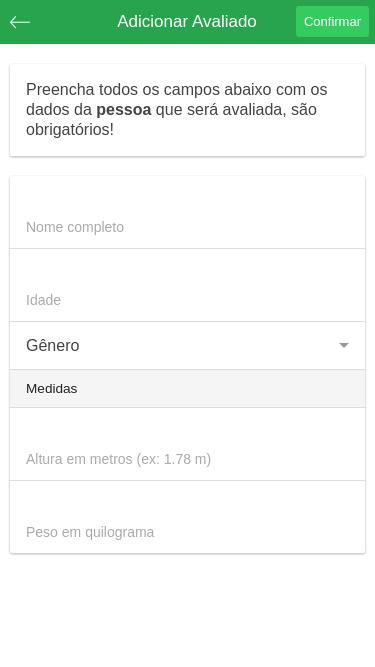
Task: Tap the blank area below the form
Action: tap(188, 610)
